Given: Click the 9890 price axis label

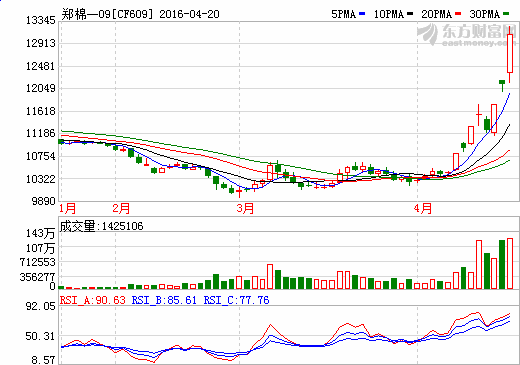Looking at the screenshot, I should (44, 201).
